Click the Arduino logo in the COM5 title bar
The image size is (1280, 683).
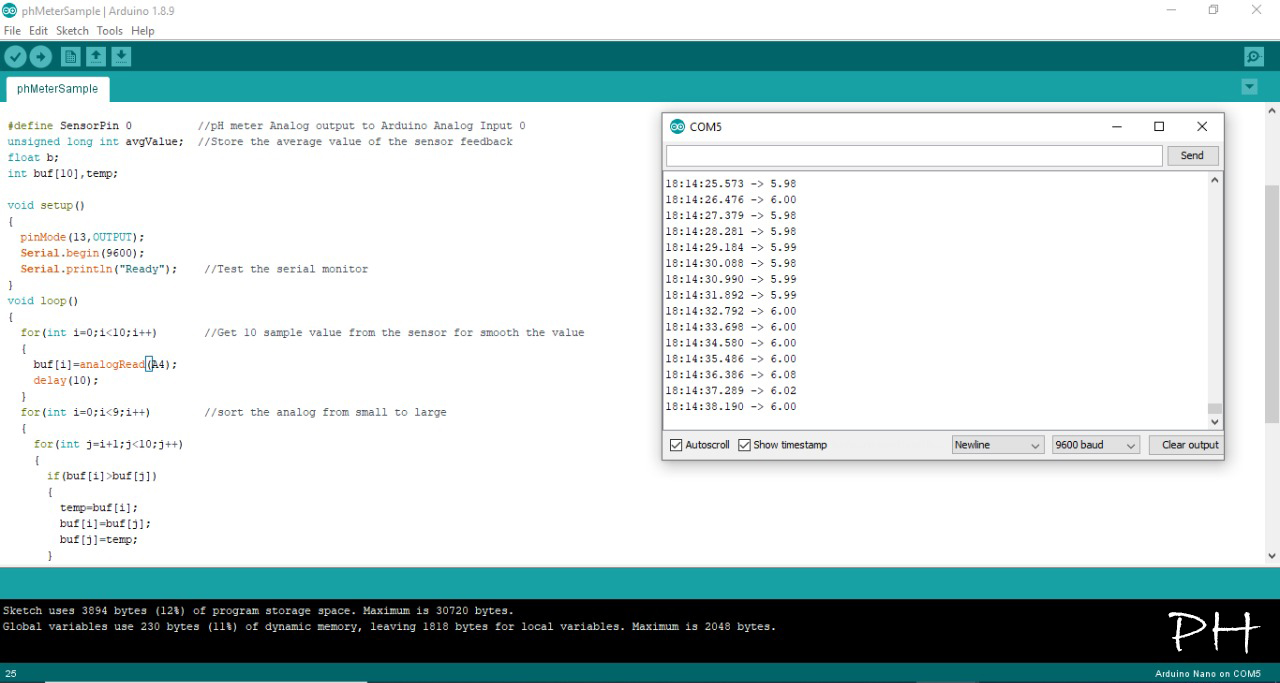pos(678,126)
